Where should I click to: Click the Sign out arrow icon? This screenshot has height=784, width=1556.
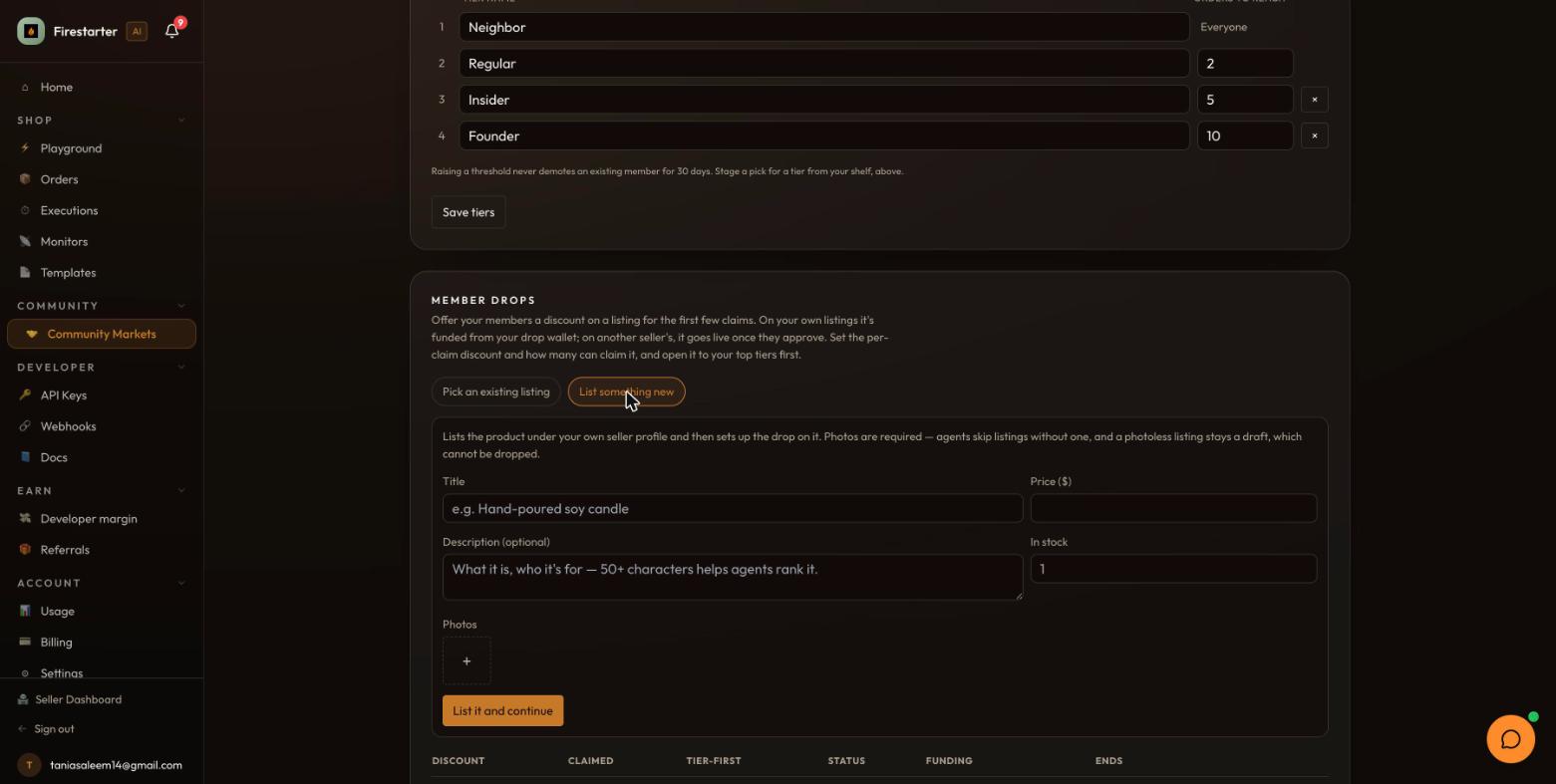[x=23, y=729]
